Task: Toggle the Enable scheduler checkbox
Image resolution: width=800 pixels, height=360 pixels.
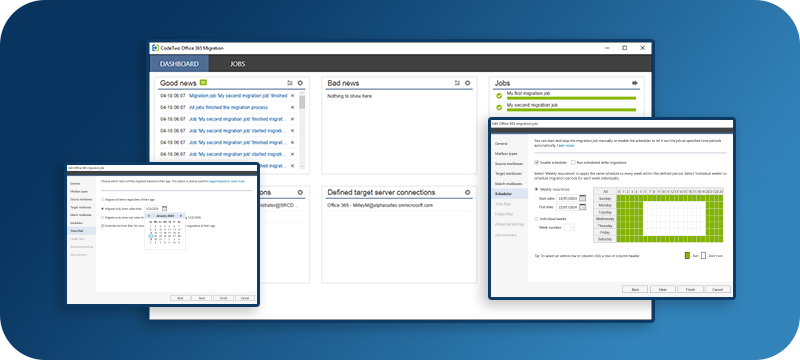Action: tap(536, 162)
